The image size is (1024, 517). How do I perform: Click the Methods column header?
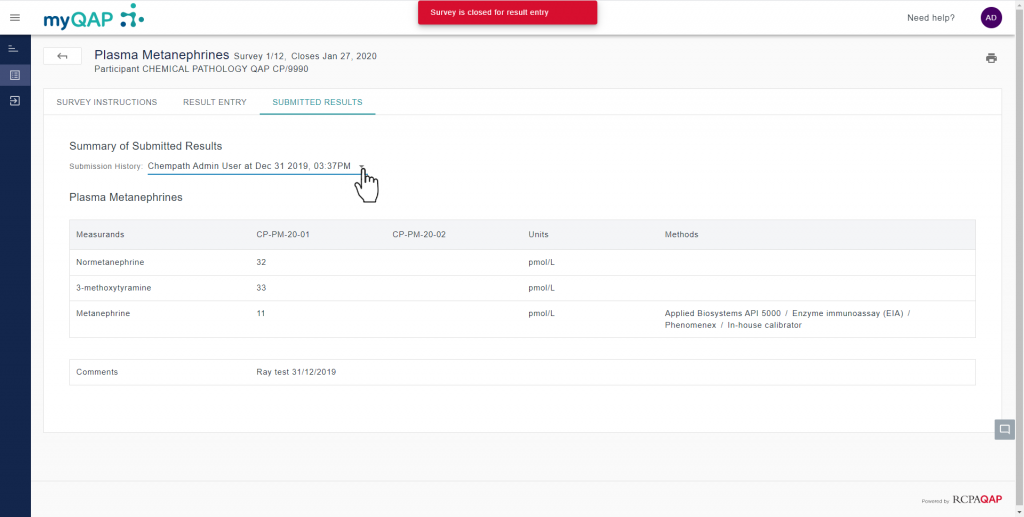pos(681,234)
